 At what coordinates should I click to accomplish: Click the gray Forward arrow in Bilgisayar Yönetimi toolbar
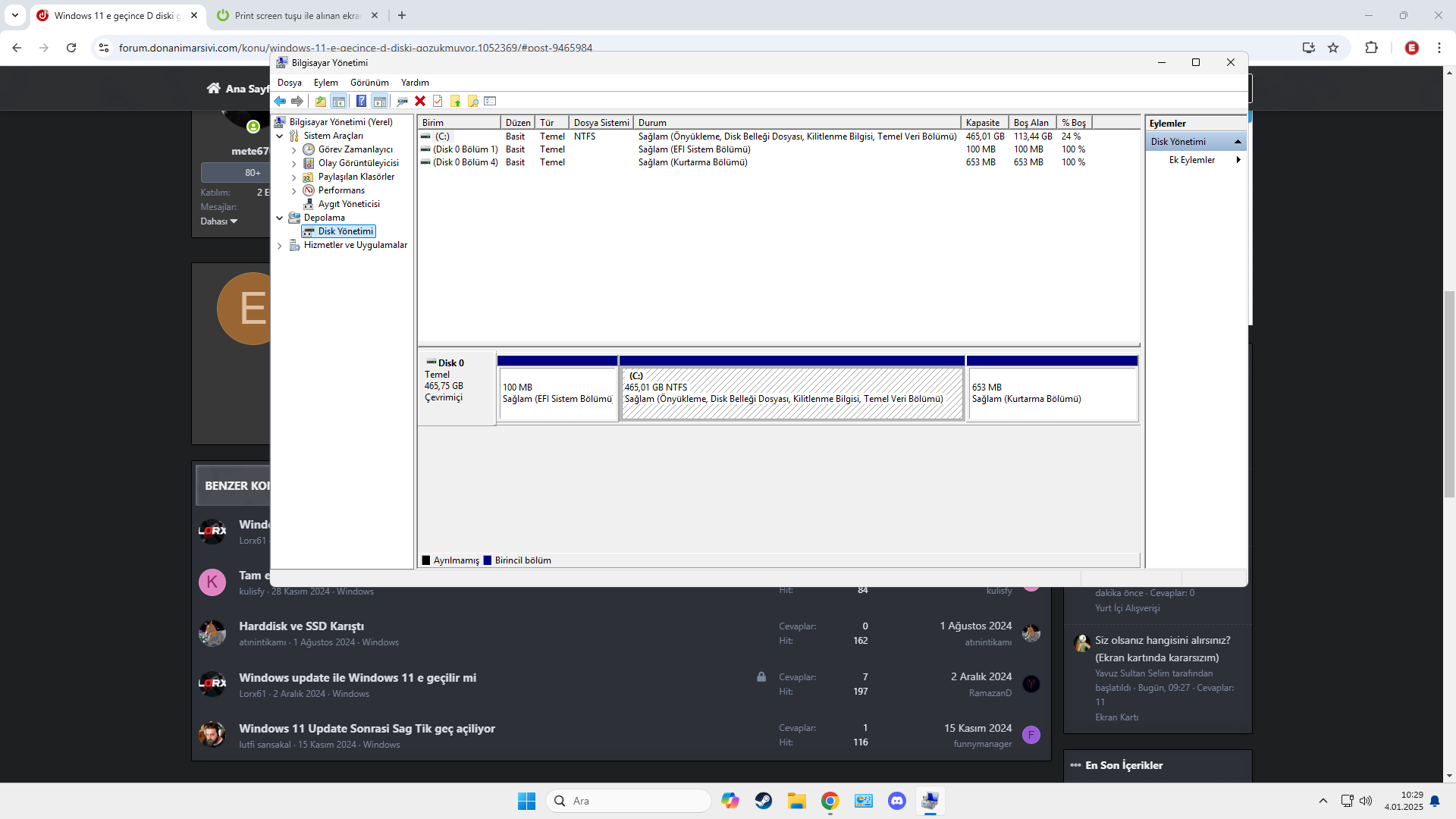[297, 101]
